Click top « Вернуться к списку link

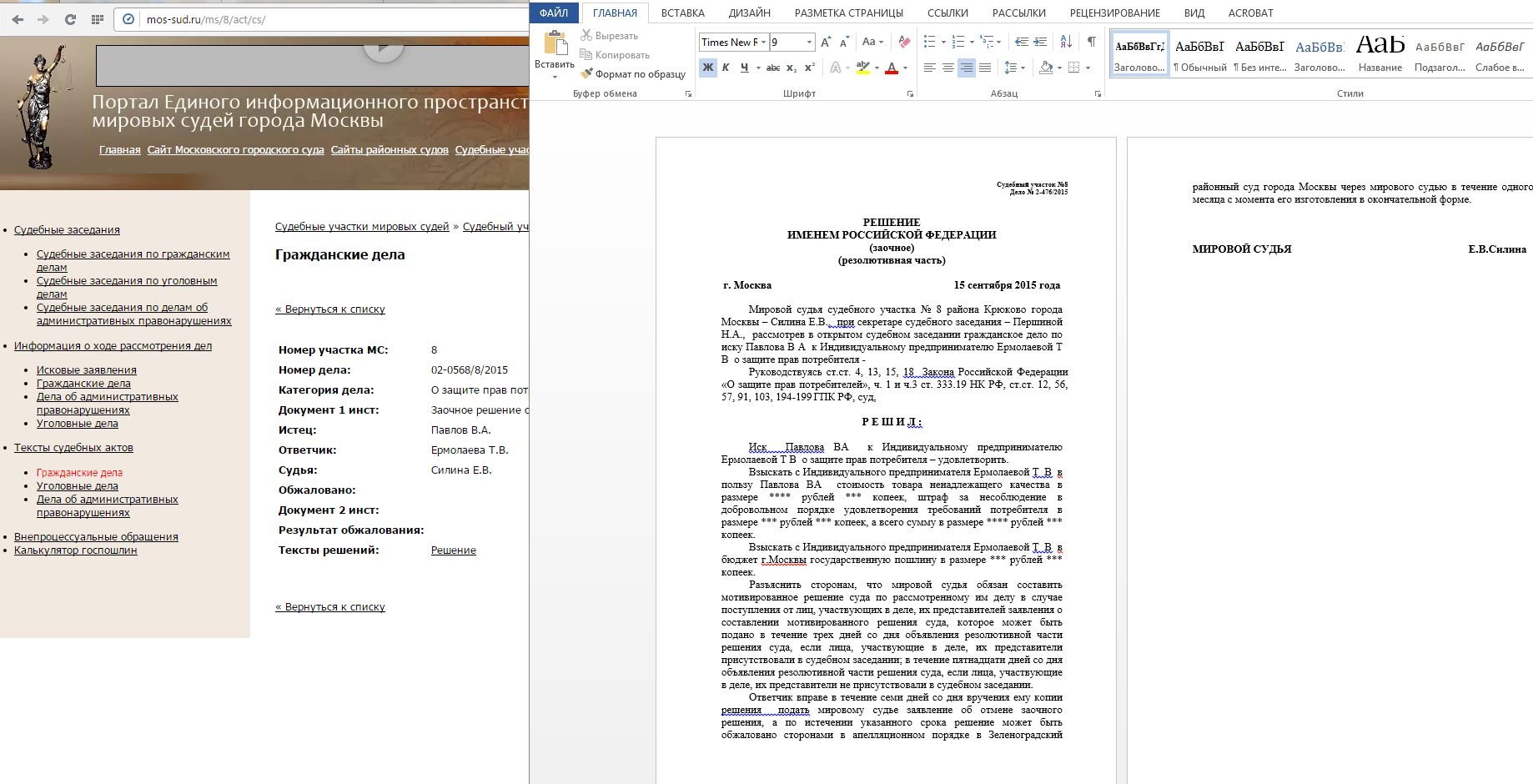330,309
